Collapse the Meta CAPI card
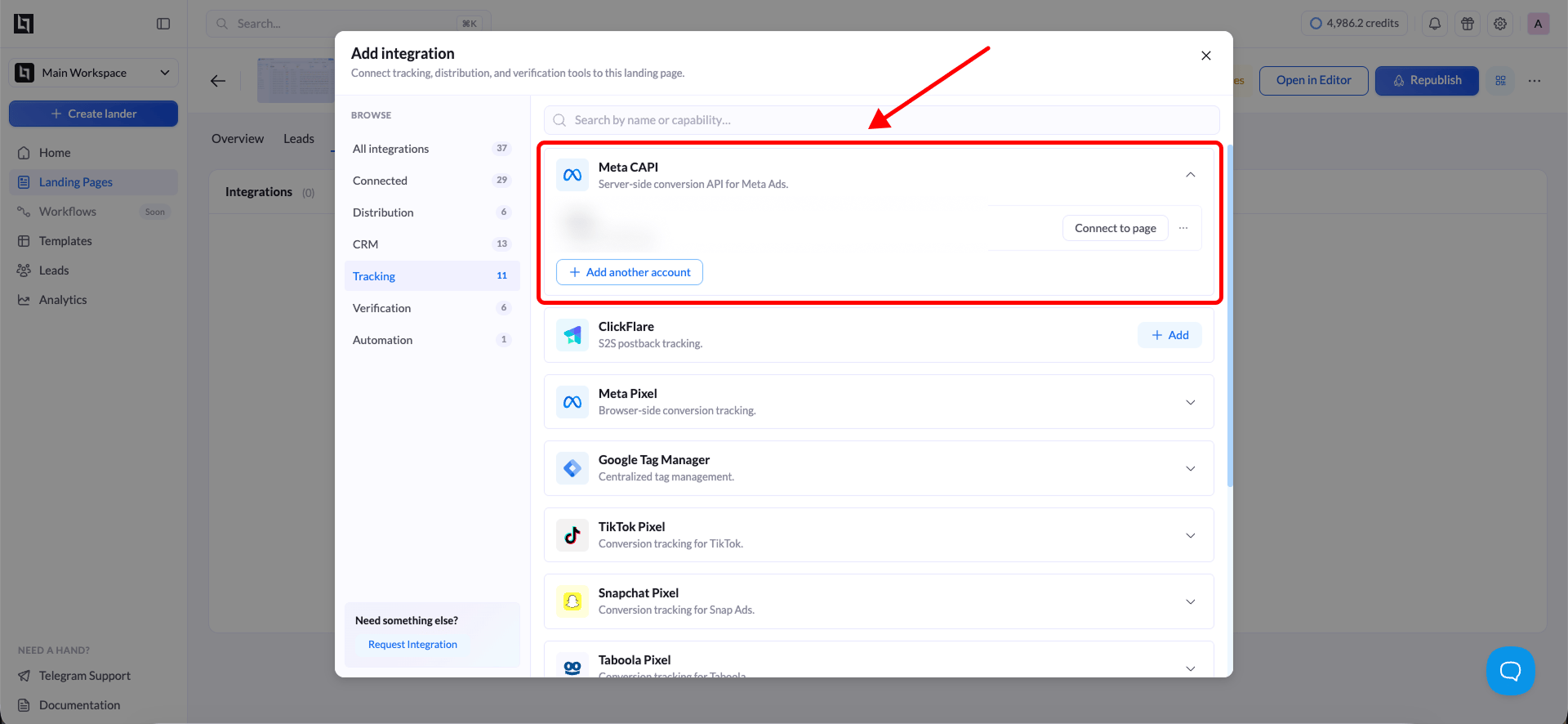Screen dimensions: 1568x724 pyautogui.click(x=1191, y=175)
